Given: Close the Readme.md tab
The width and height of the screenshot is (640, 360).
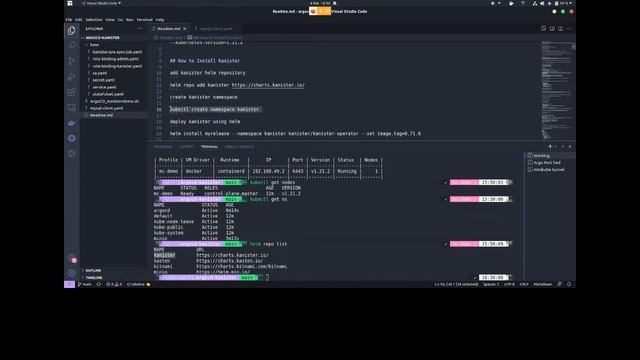Looking at the screenshot, I should coord(185,29).
